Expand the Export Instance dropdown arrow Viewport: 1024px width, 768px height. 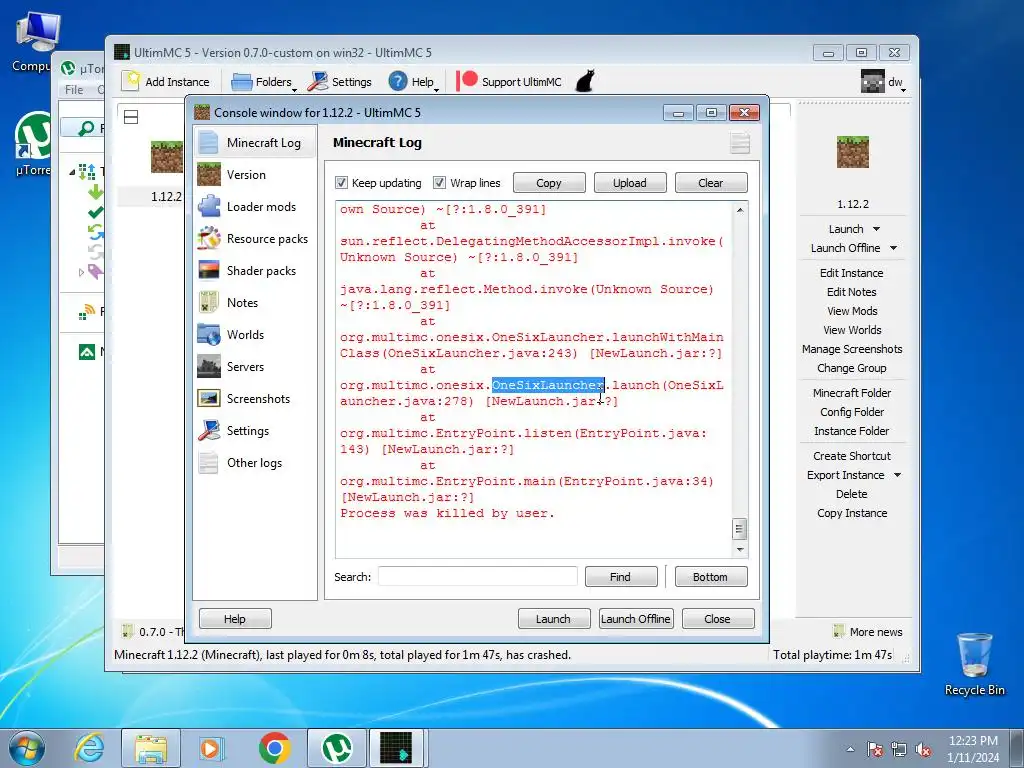point(897,475)
